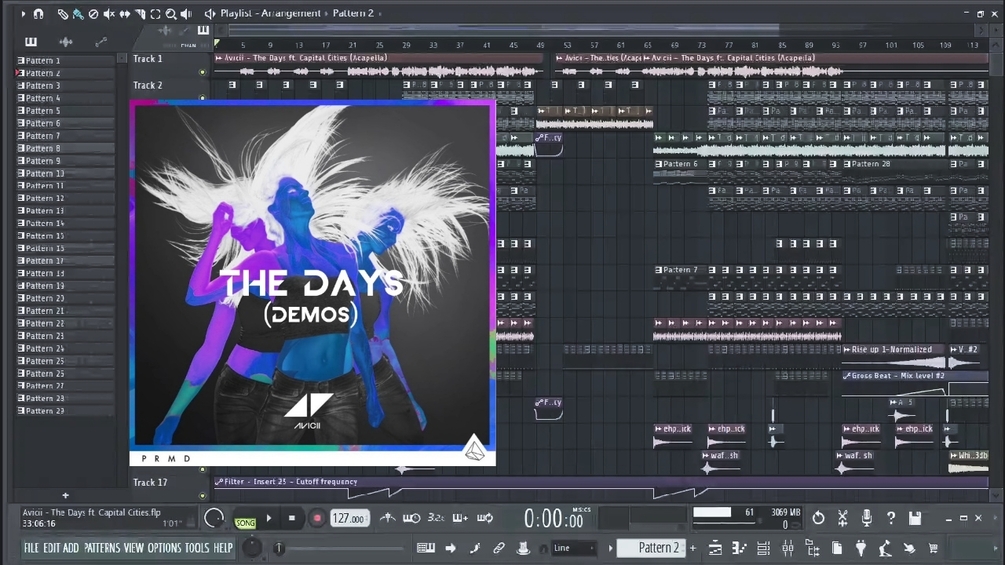The image size is (1005, 565).
Task: Open the Line snap dropdown
Action: (575, 548)
